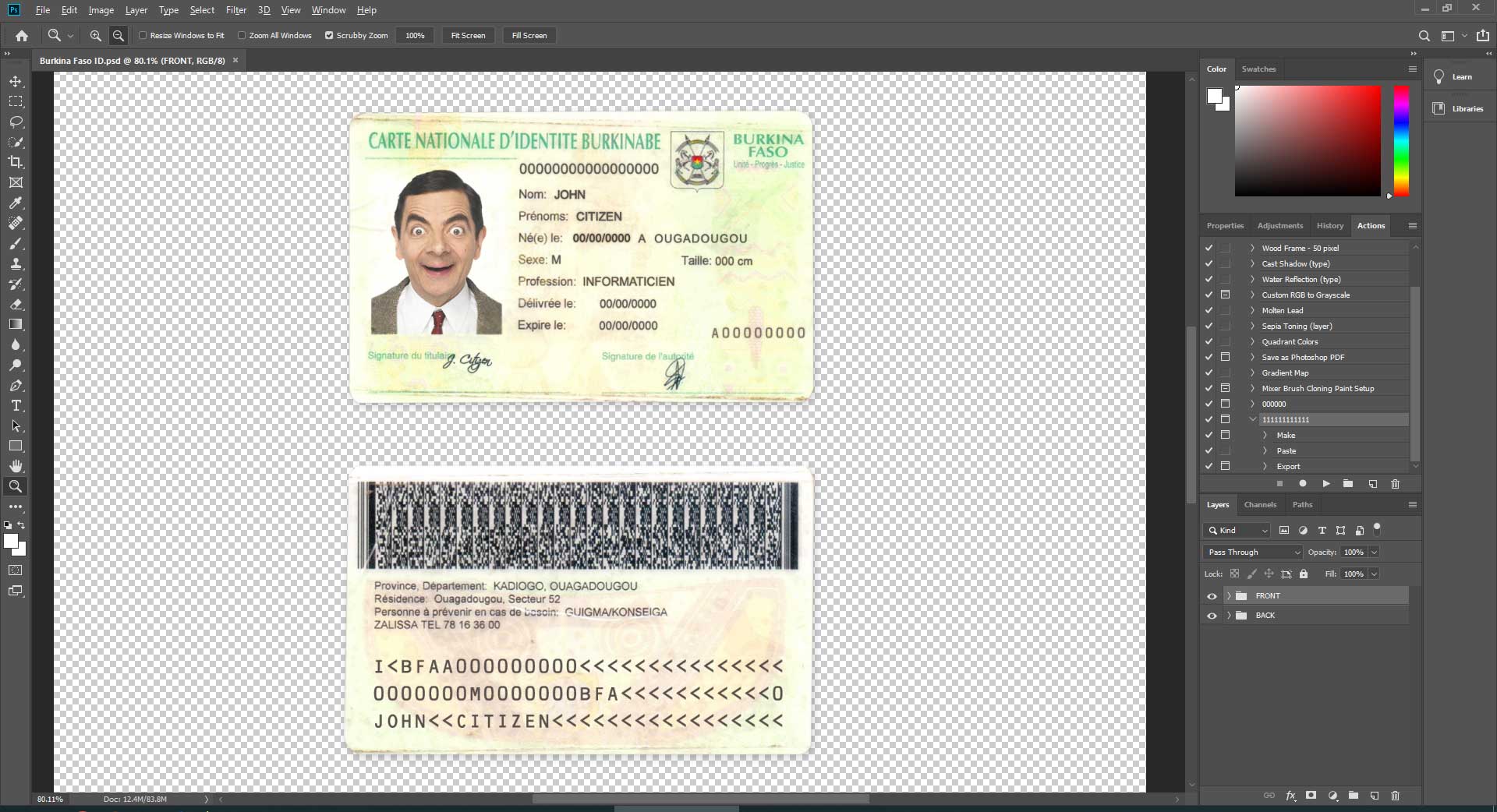1497x812 pixels.
Task: Select the Eyedropper tool
Action: [16, 203]
